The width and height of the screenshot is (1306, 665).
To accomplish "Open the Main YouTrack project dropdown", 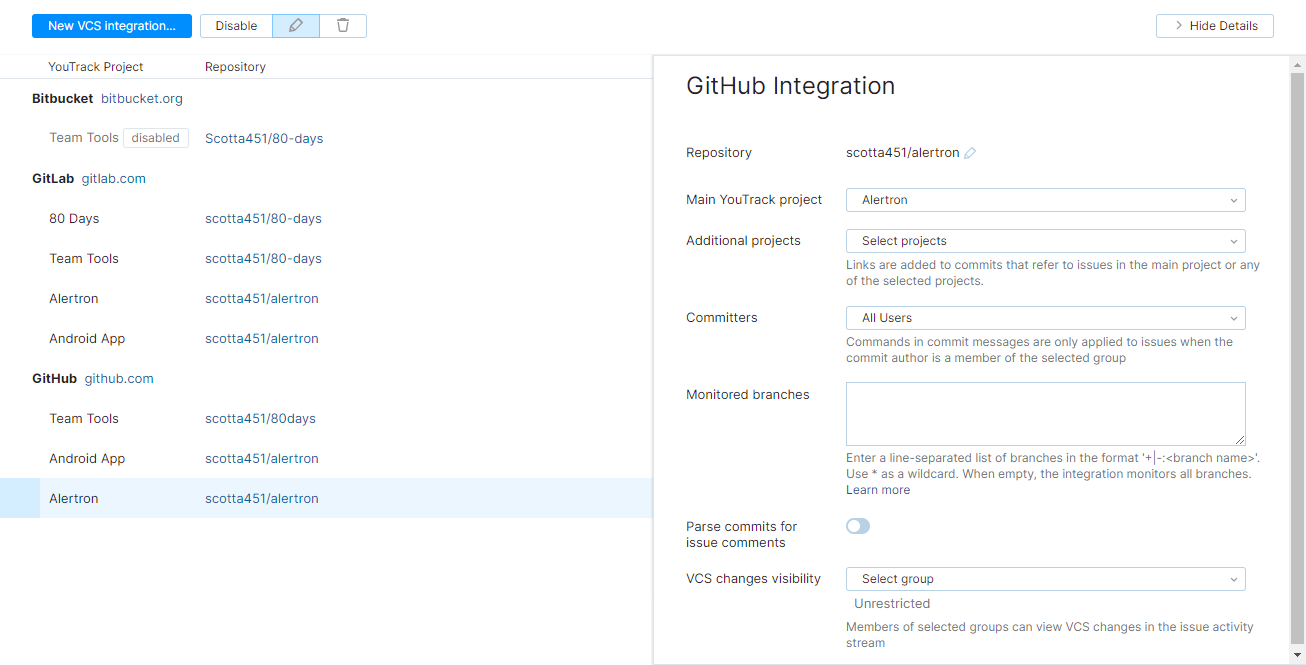I will click(1044, 200).
